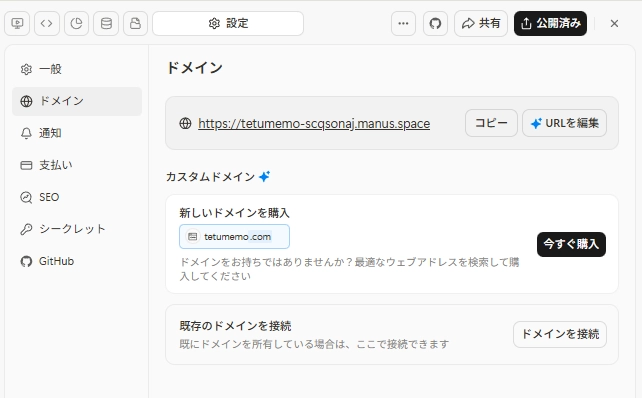The height and width of the screenshot is (398, 642).
Task: Open 一般 general settings
Action: (x=77, y=69)
